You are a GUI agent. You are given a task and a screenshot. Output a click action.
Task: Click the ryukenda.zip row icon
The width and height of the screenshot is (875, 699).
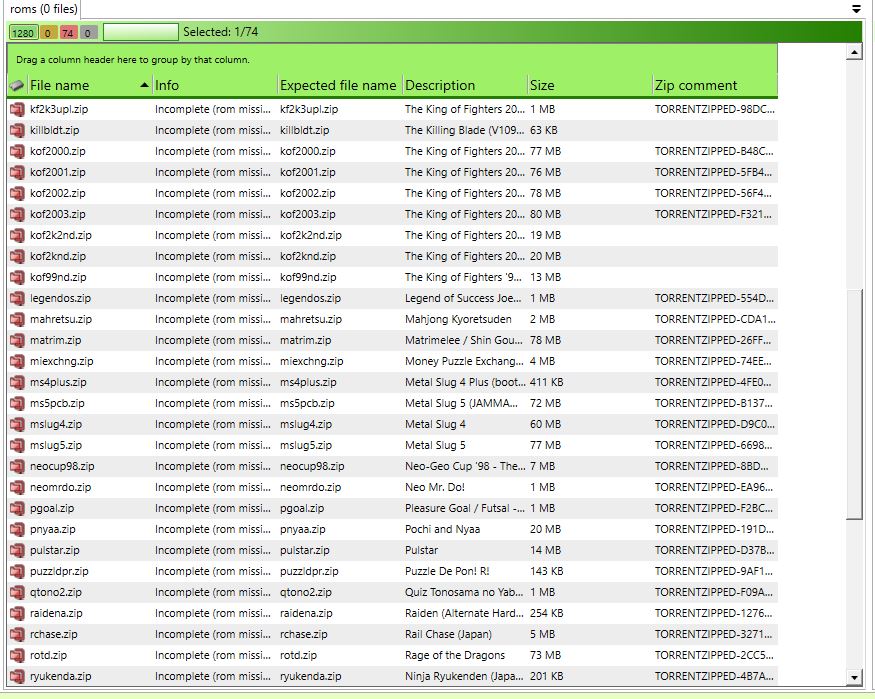17,677
